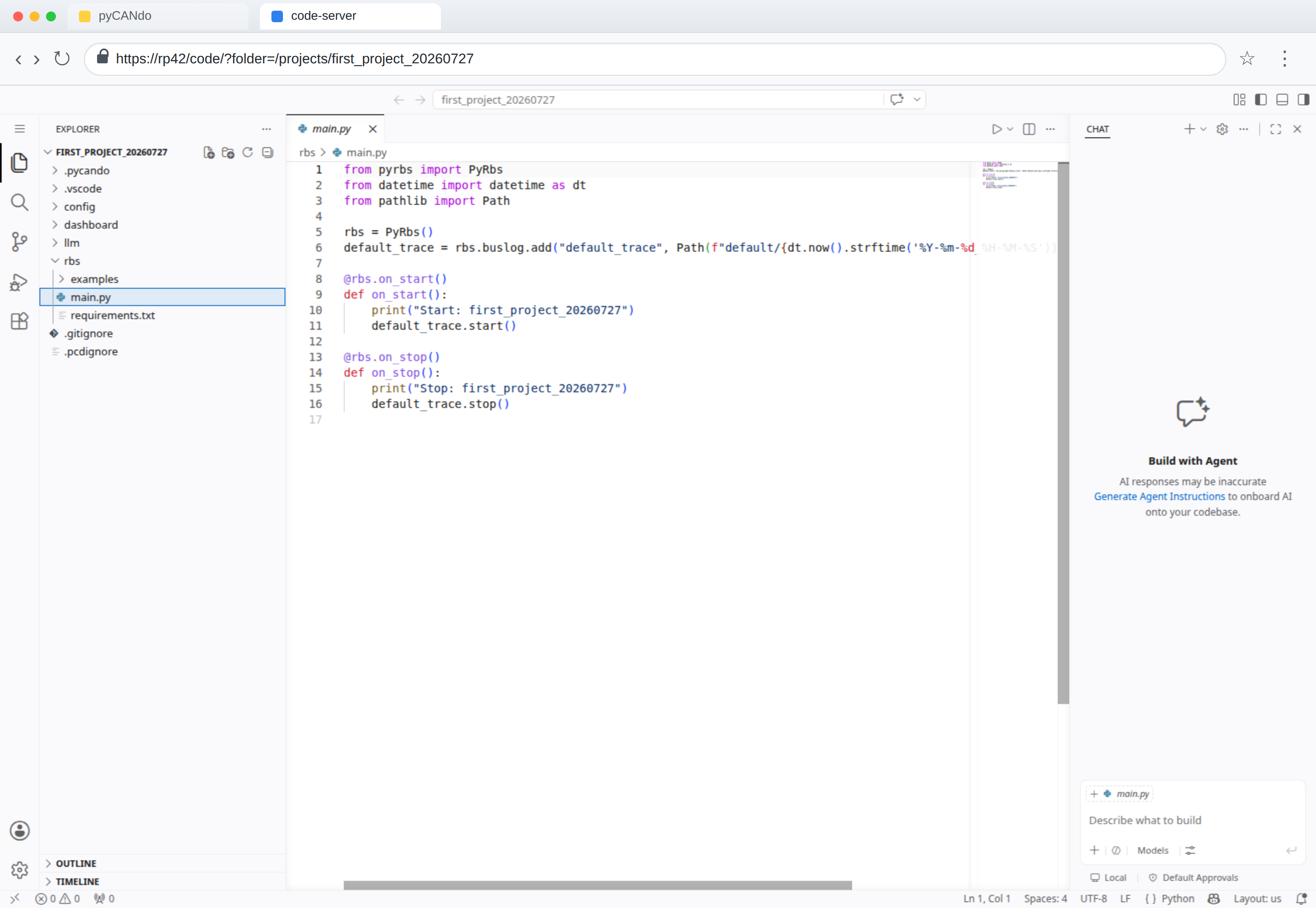Create a new file in explorer

click(209, 153)
